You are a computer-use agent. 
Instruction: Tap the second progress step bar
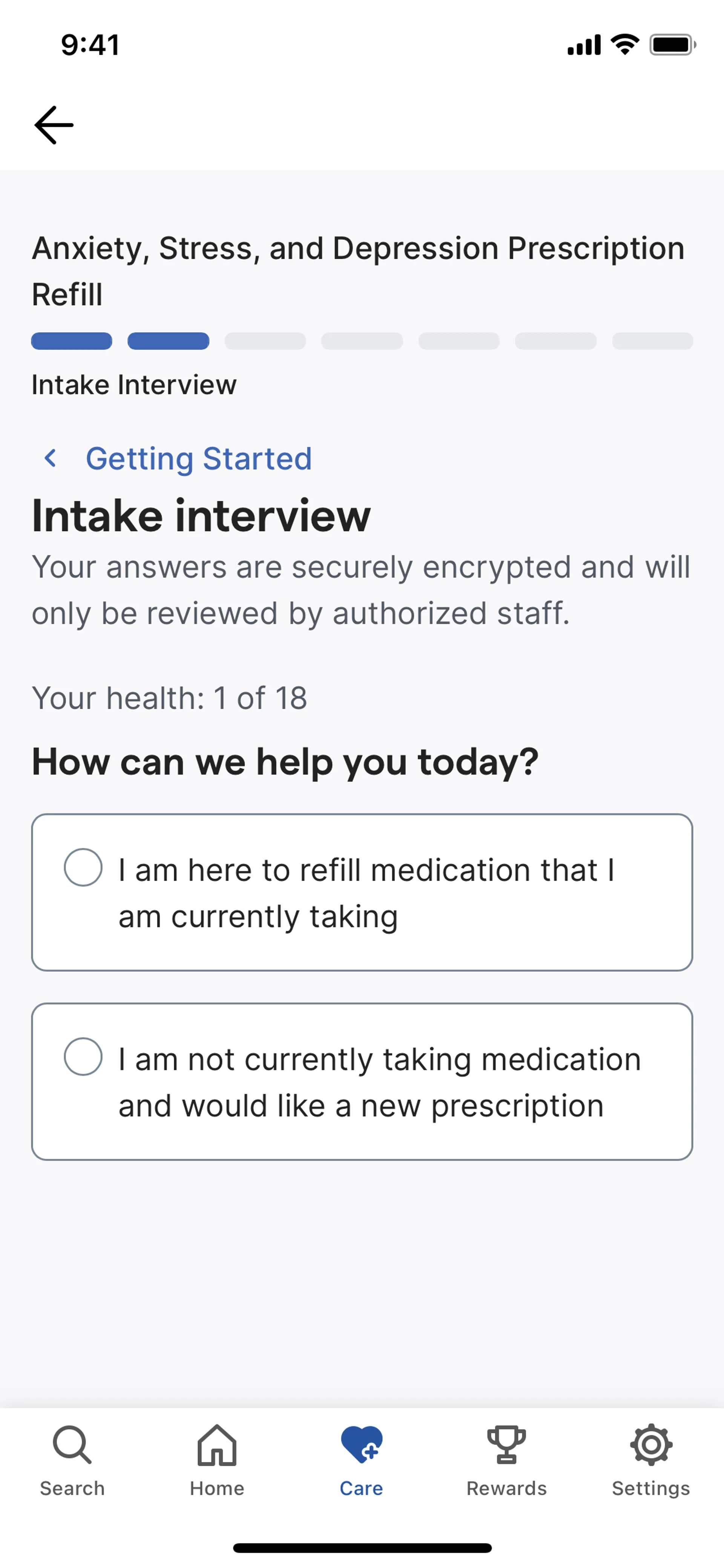point(169,341)
